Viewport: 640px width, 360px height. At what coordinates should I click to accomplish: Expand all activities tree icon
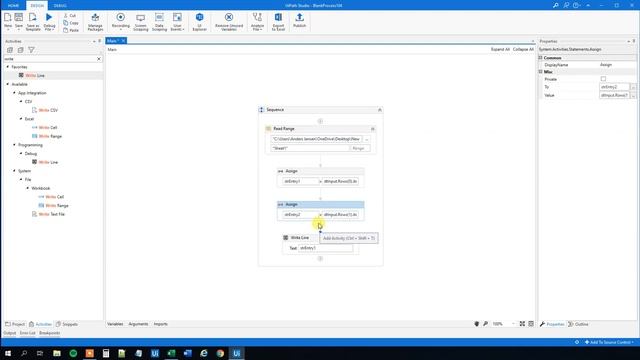click(10, 50)
